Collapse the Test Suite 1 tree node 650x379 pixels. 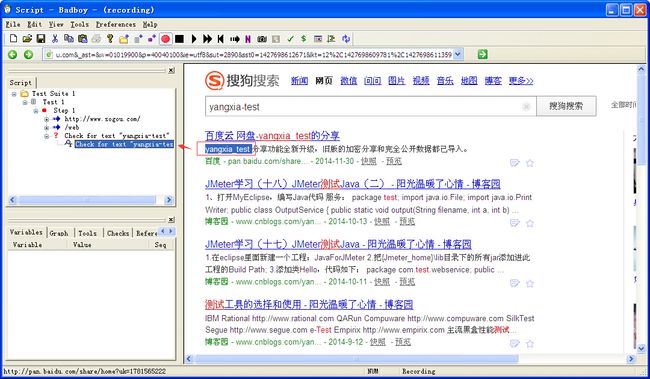(x=14, y=94)
